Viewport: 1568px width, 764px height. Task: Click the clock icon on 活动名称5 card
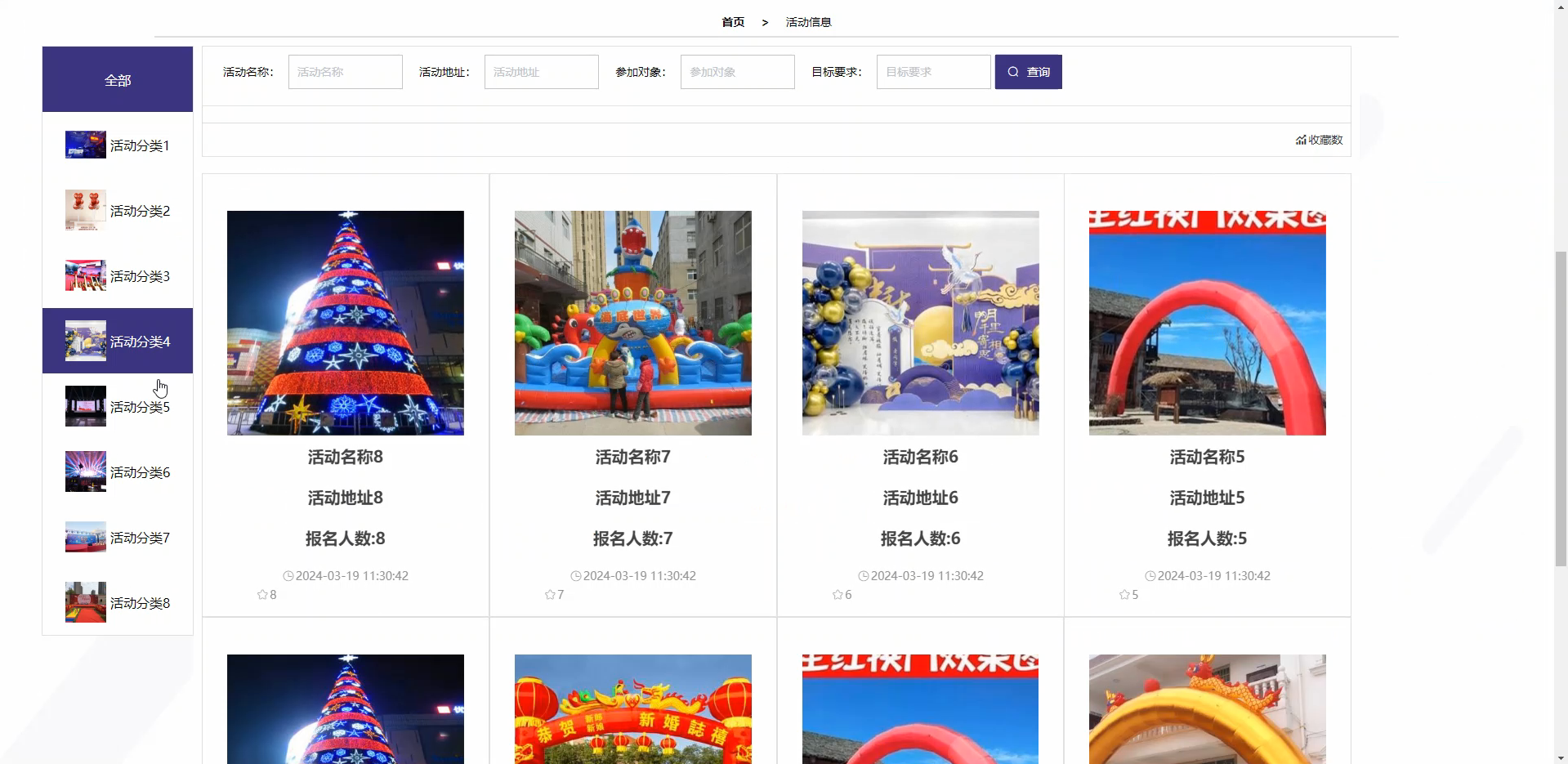point(1150,576)
